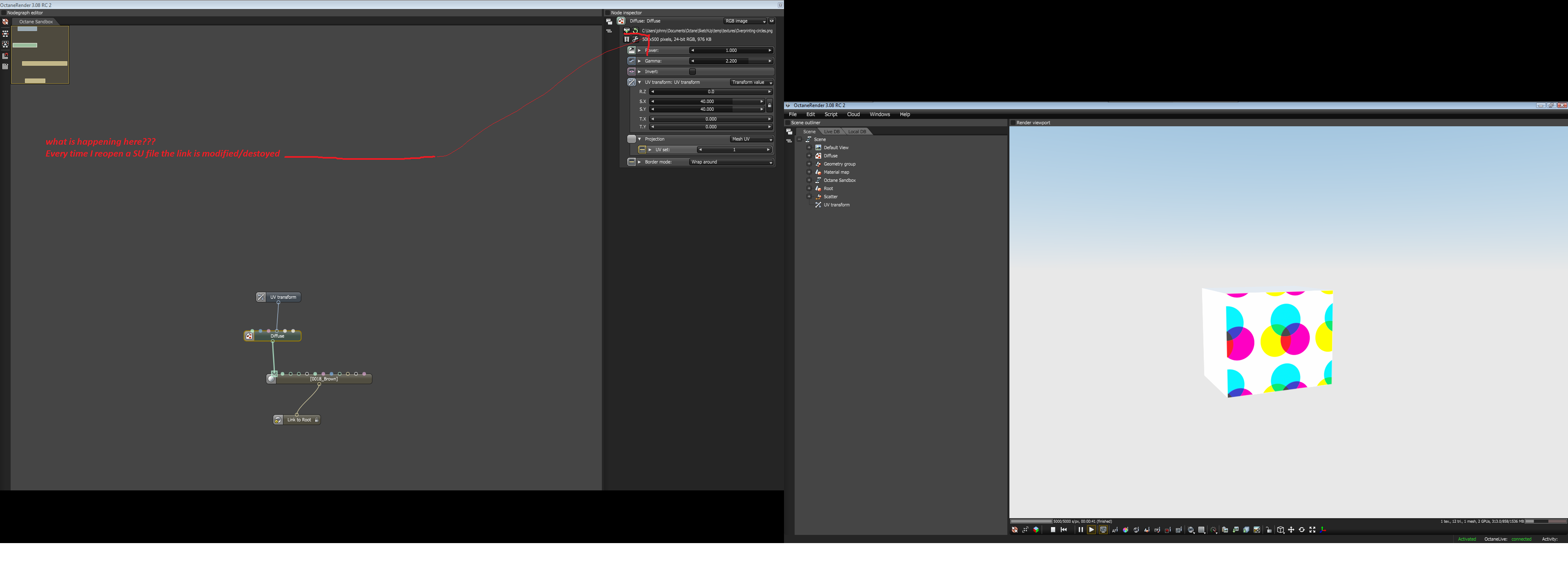Click the white balance picker icon
The image size is (1568, 586).
pyautogui.click(x=1125, y=530)
